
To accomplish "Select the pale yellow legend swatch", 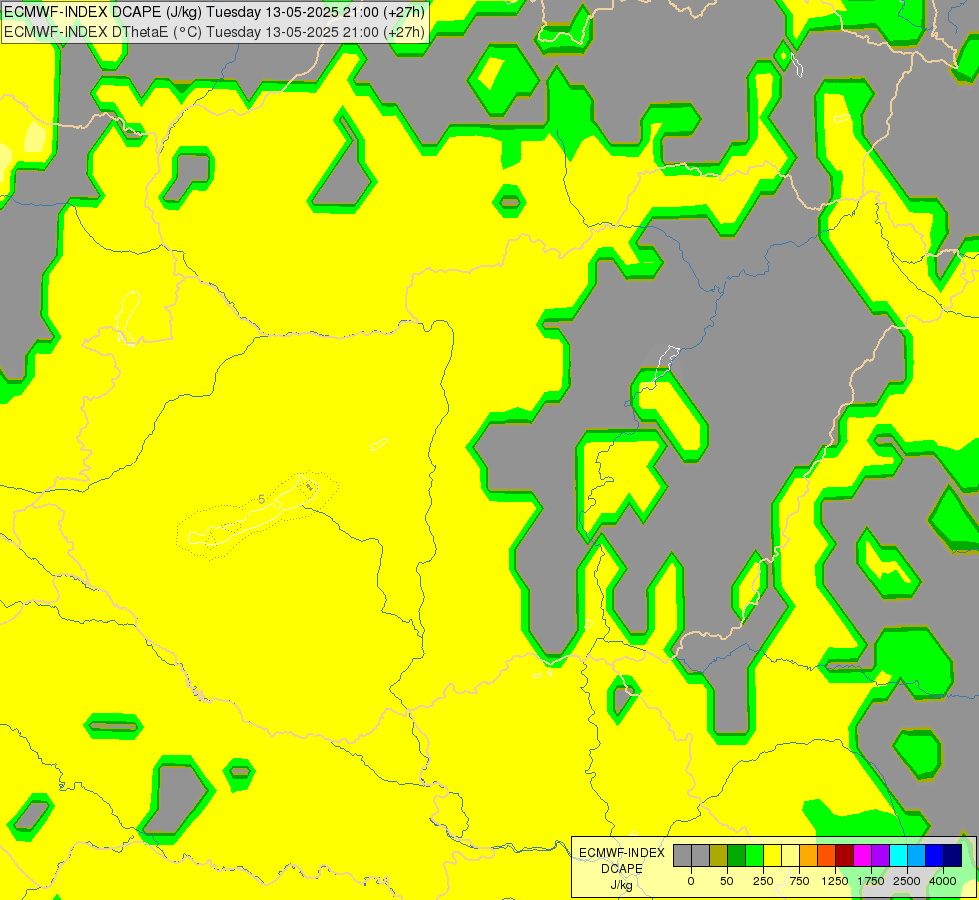I will [790, 855].
